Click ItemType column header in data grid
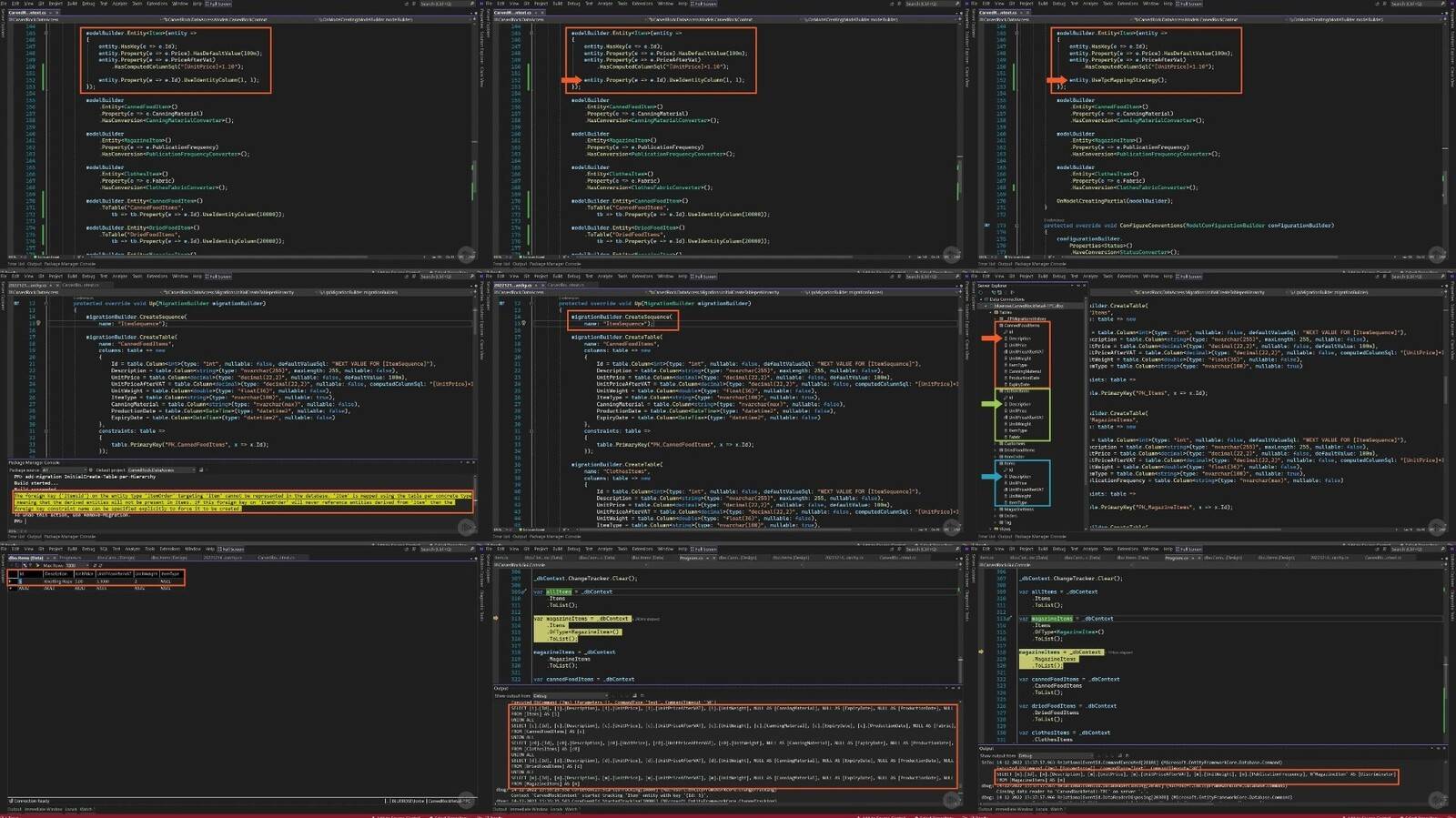The height and width of the screenshot is (818, 1456). (172, 573)
